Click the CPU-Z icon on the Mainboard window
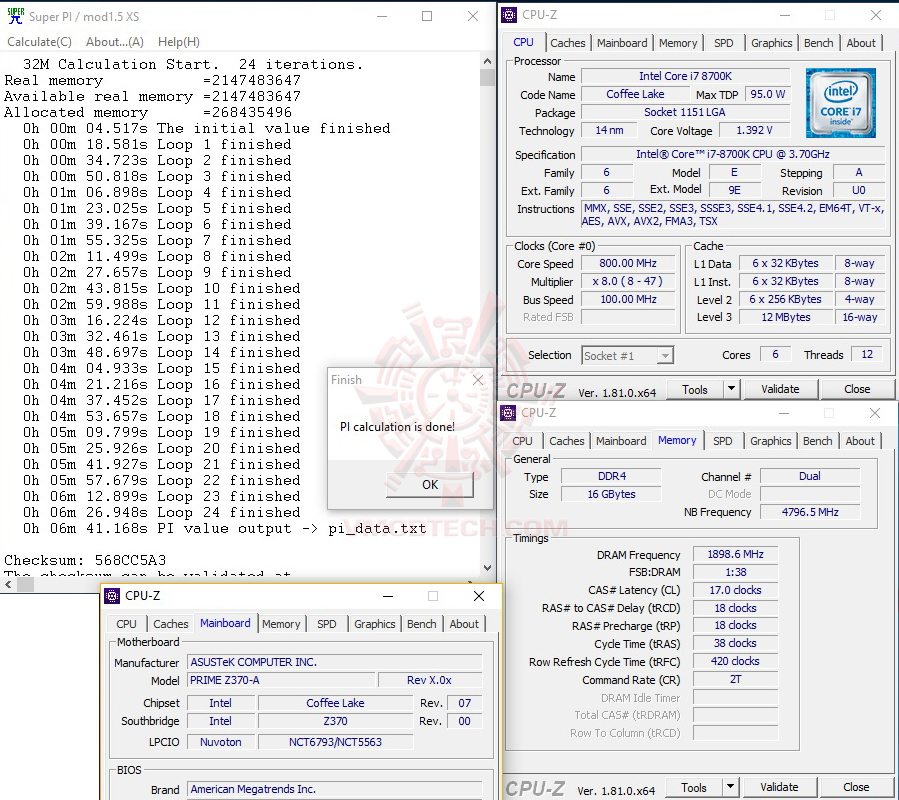Screen dimensions: 899x800 pos(110,595)
